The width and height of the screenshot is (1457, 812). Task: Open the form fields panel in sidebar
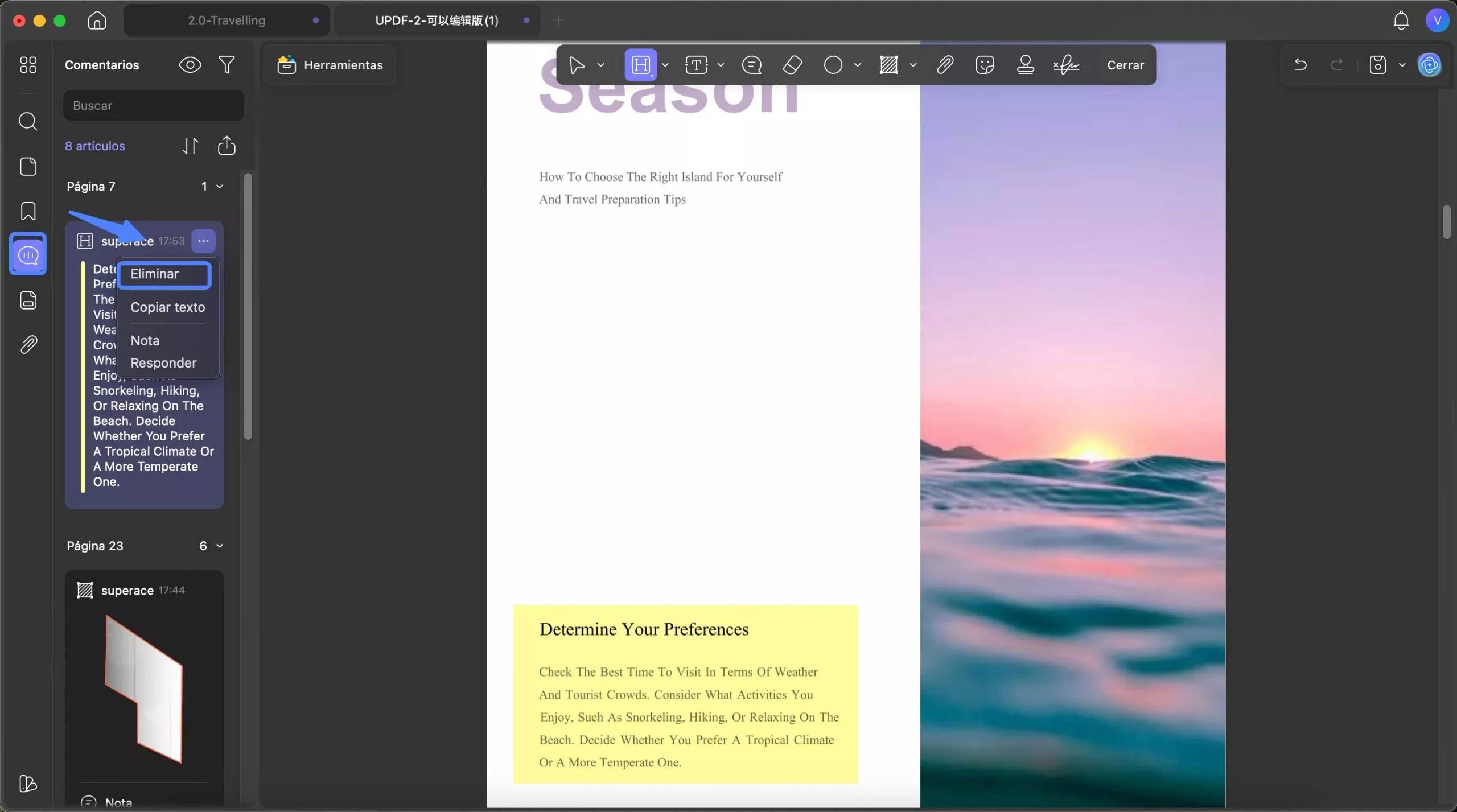coord(28,300)
